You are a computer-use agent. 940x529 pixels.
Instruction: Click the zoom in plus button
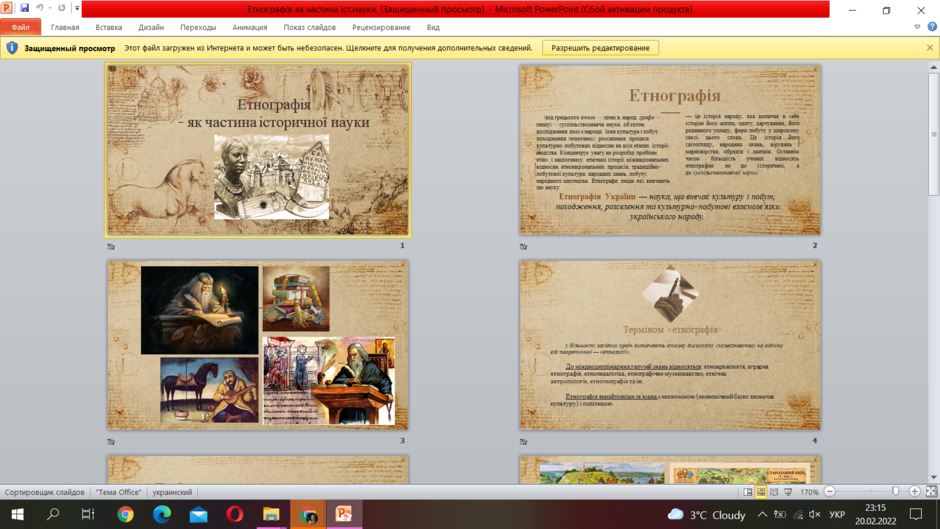[x=914, y=492]
